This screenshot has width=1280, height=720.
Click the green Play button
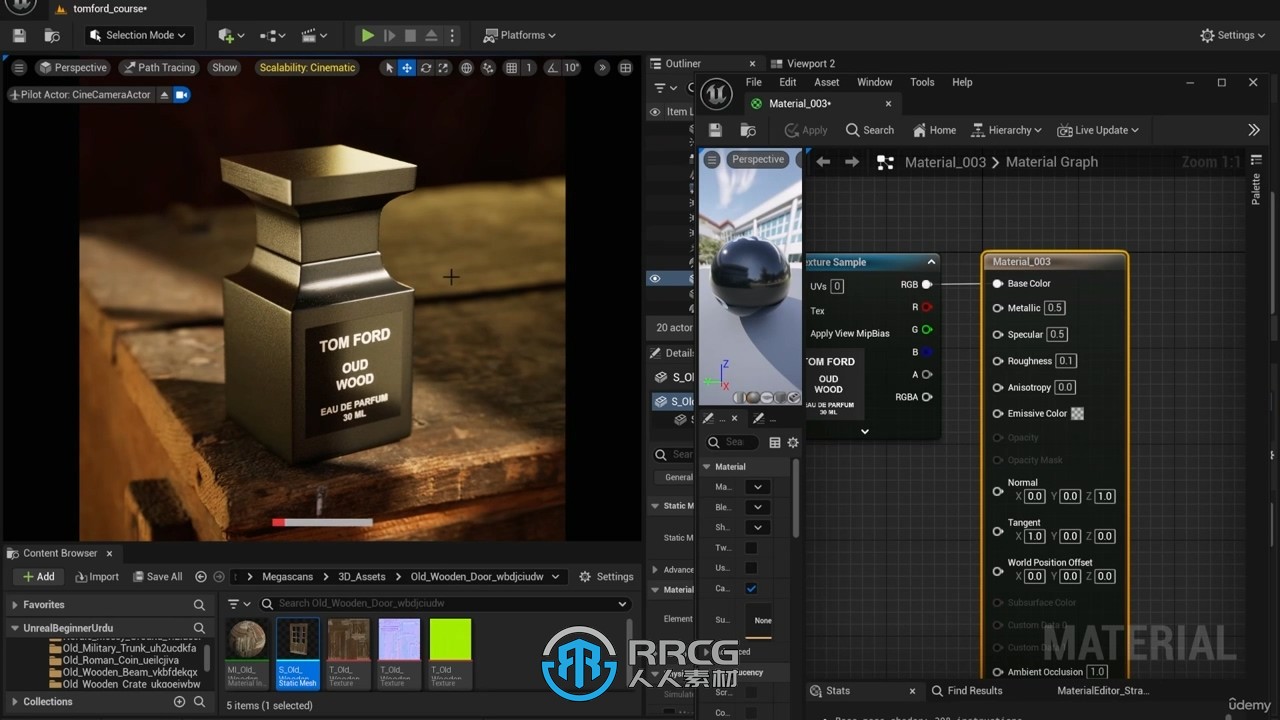(x=368, y=35)
